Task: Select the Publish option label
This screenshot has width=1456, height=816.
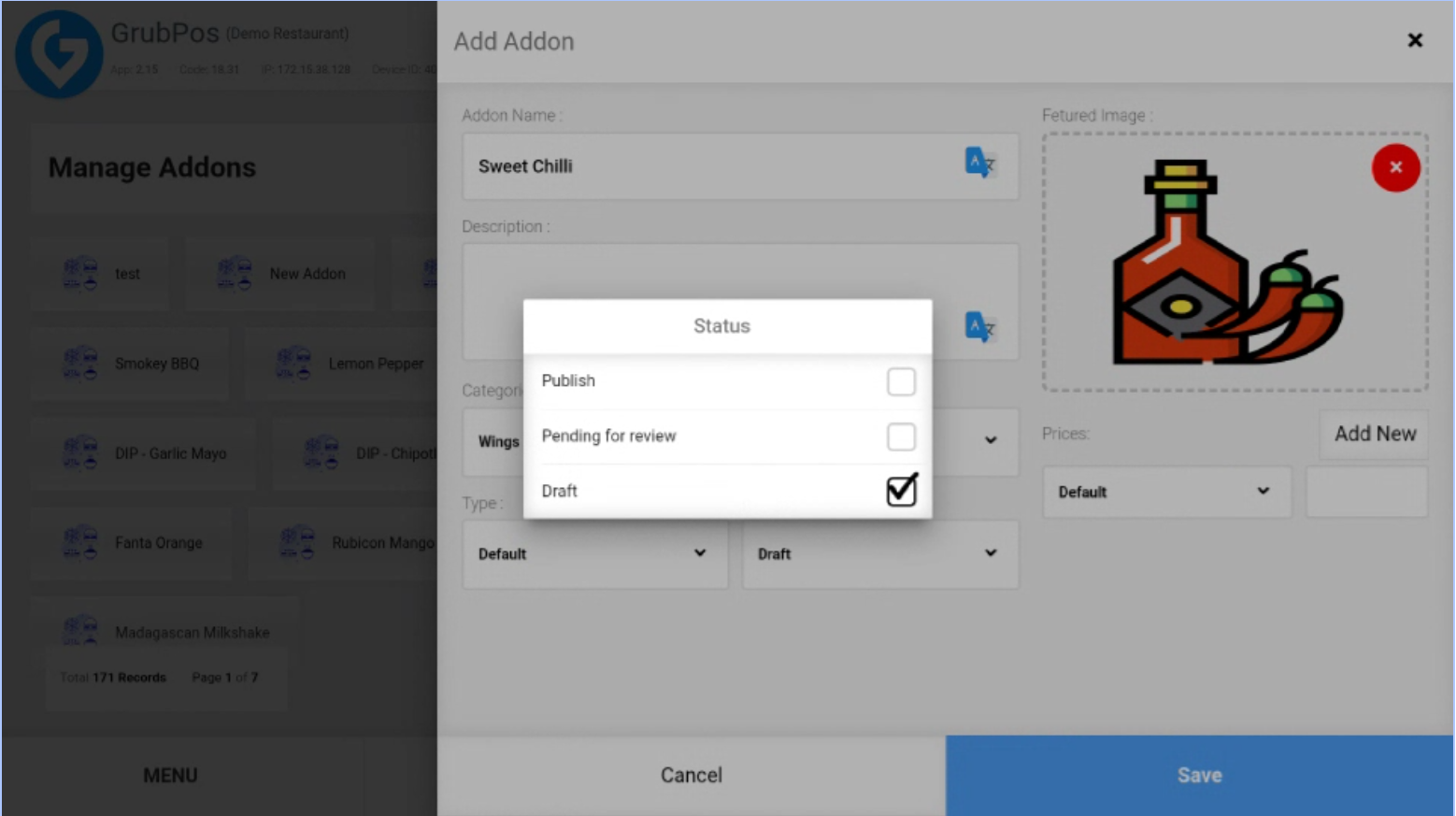Action: point(568,380)
